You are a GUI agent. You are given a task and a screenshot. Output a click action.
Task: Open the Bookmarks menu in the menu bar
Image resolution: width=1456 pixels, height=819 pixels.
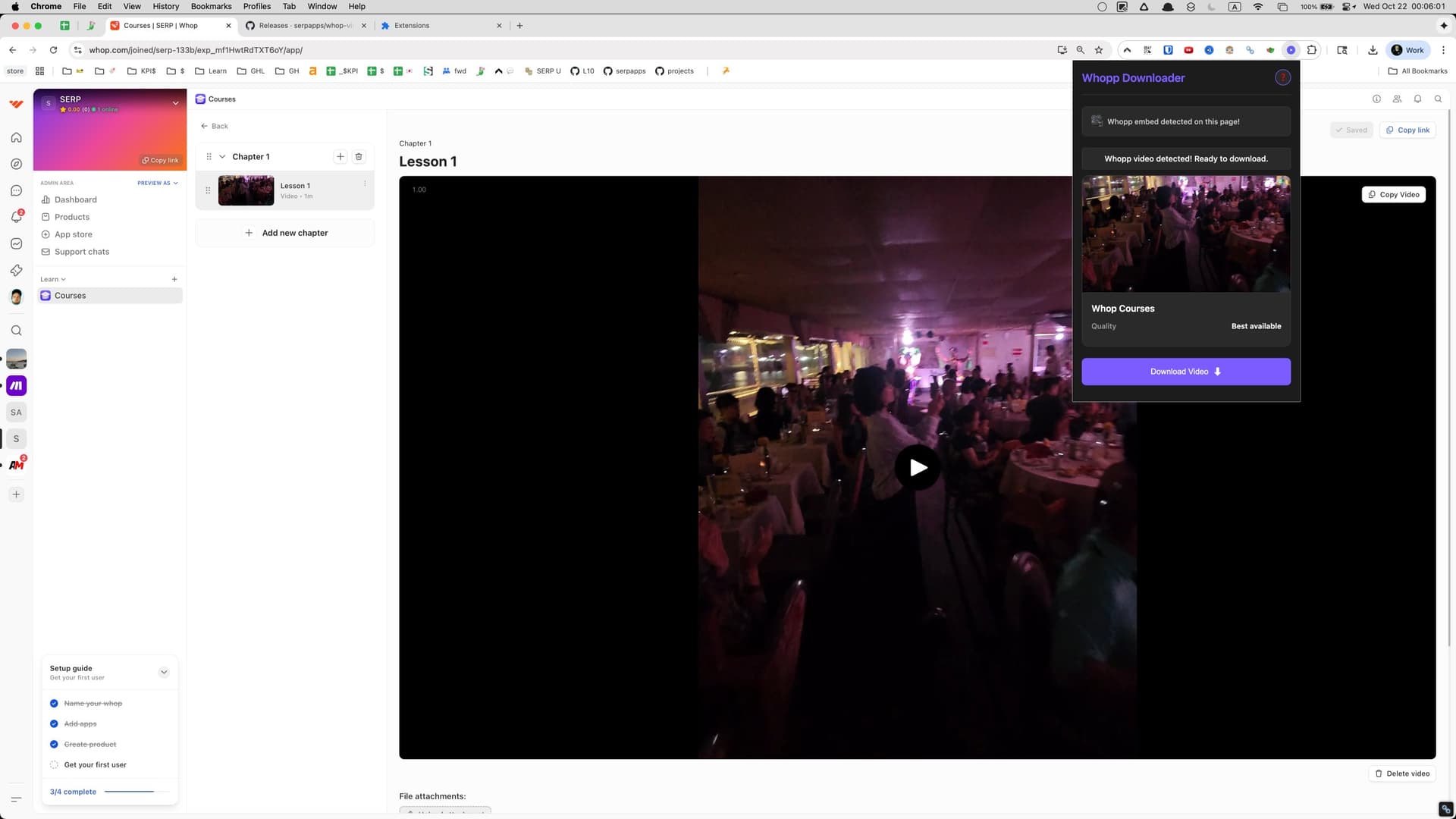(211, 6)
